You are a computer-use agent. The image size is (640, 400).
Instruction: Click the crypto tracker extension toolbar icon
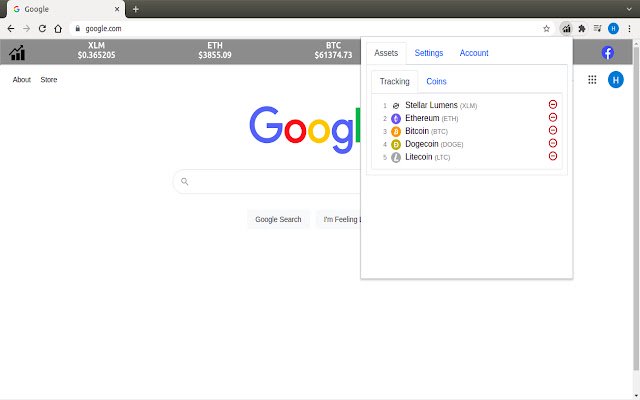coord(566,29)
